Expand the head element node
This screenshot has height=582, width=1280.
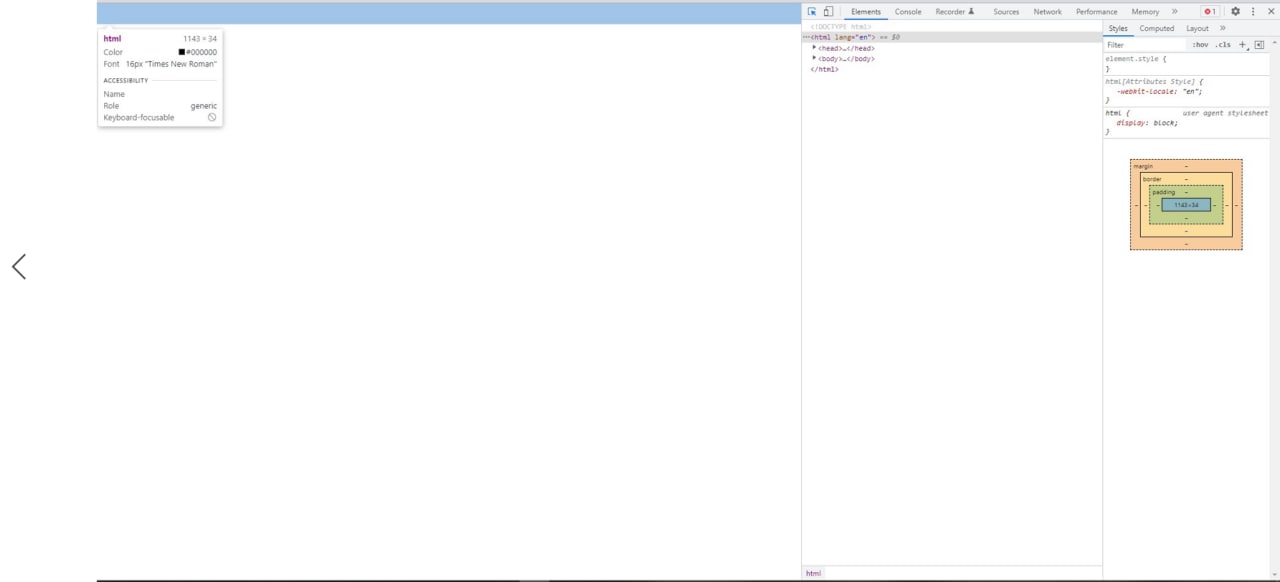(x=815, y=48)
